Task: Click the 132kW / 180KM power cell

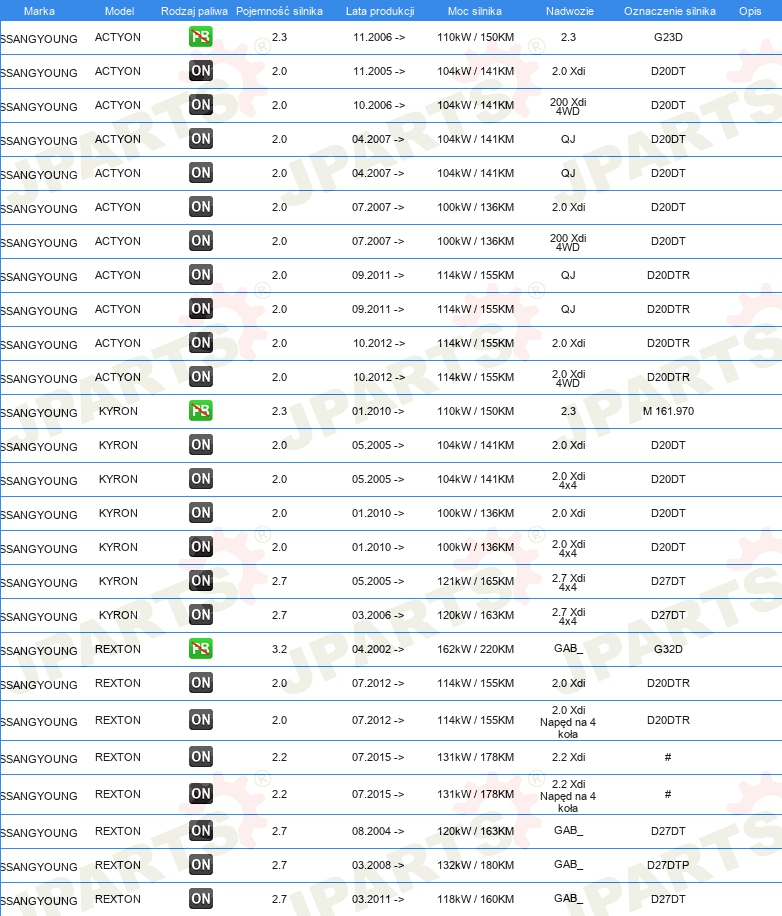Action: tap(475, 865)
